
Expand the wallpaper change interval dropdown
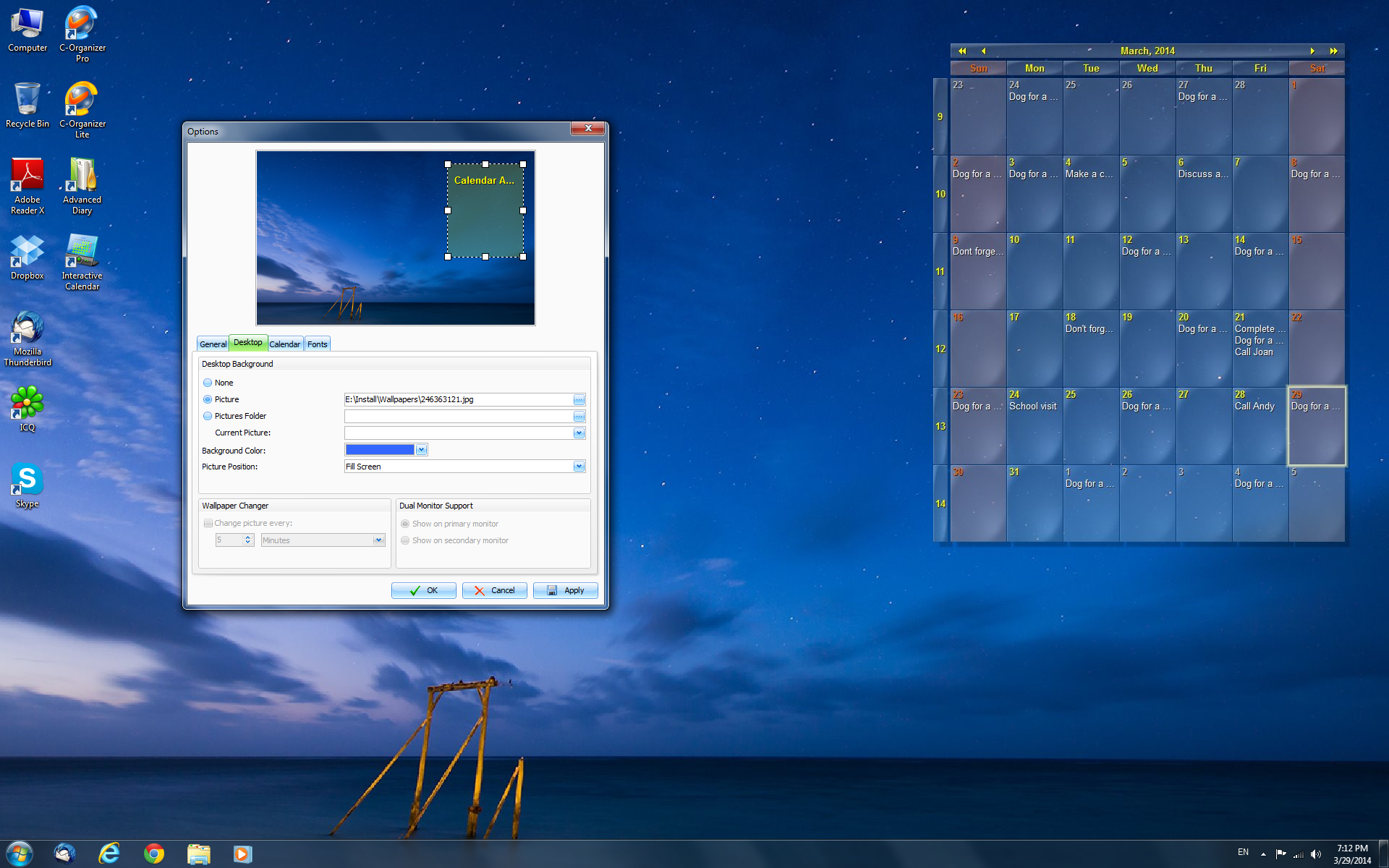(378, 540)
